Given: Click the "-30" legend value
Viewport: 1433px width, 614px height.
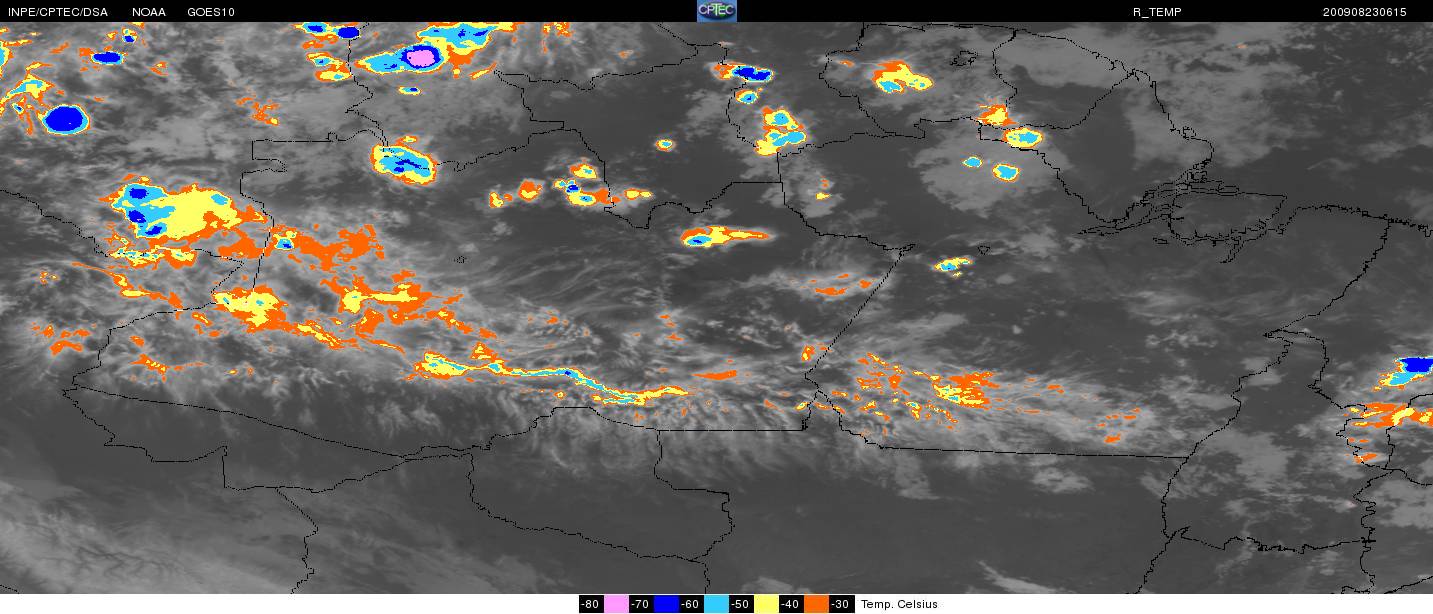Looking at the screenshot, I should pyautogui.click(x=841, y=604).
